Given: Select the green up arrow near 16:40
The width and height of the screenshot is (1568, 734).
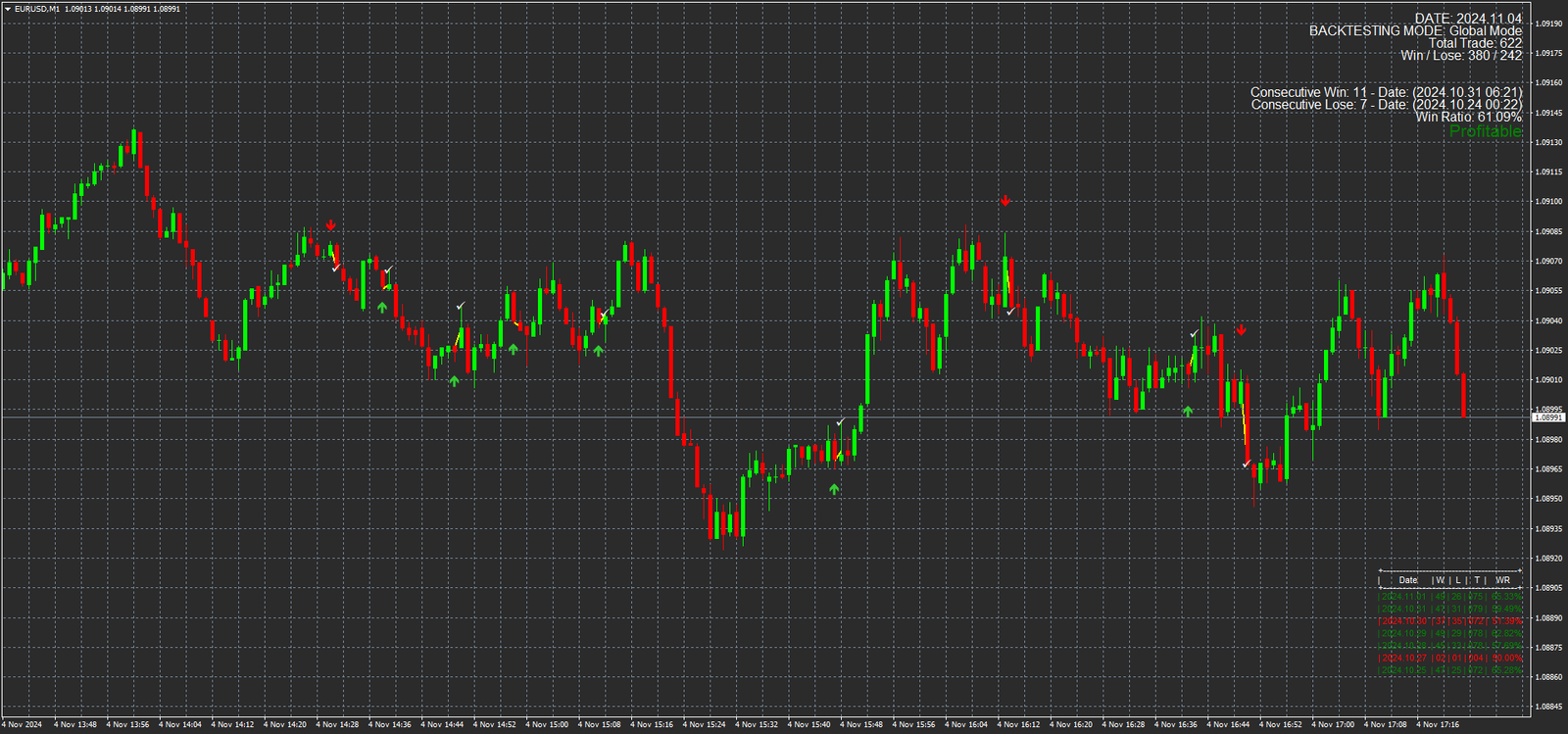Looking at the screenshot, I should coord(1188,412).
